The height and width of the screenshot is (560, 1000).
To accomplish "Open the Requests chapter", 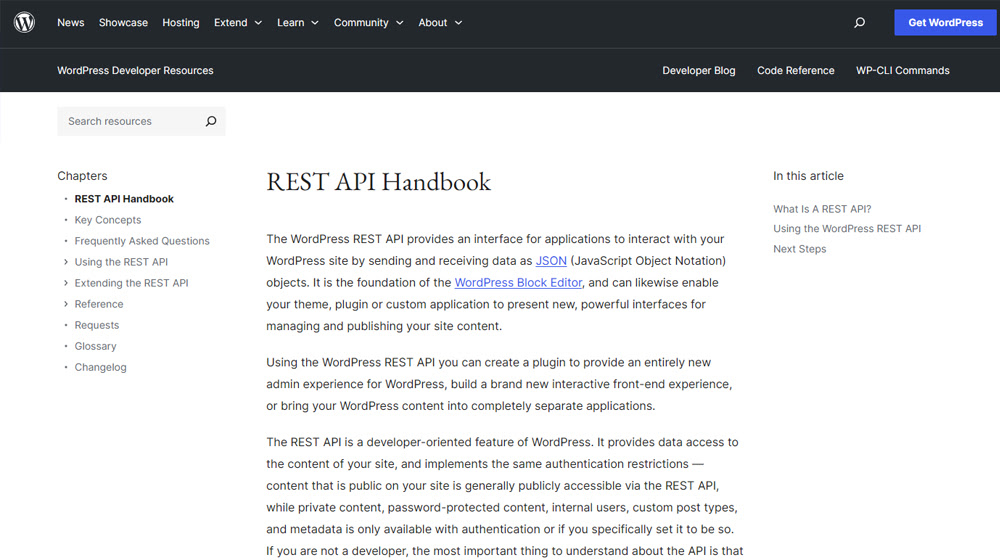I will click(x=96, y=325).
